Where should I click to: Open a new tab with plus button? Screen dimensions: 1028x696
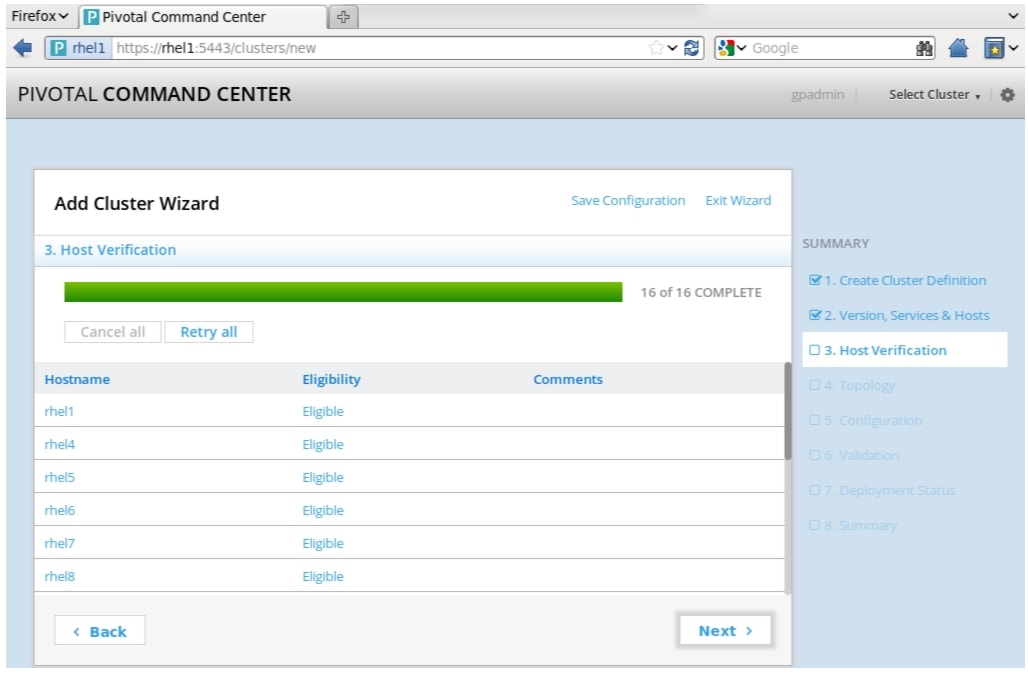point(343,17)
